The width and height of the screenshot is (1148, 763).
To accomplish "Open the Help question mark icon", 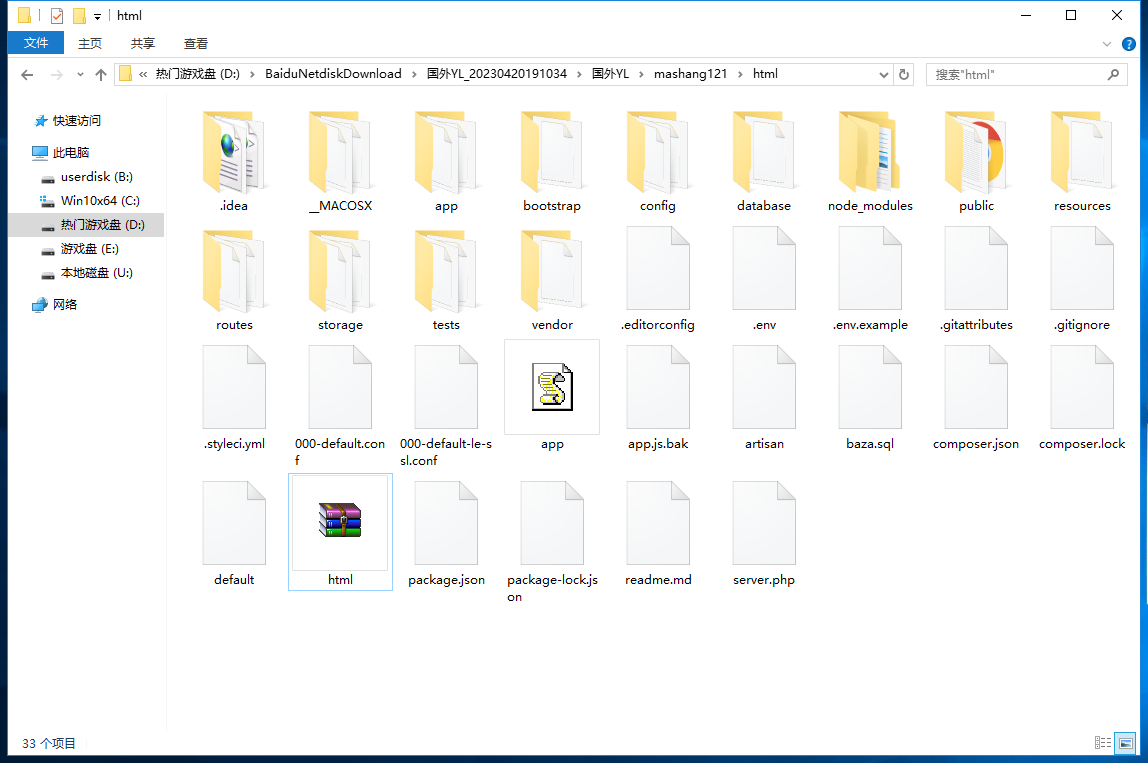I will [1129, 44].
